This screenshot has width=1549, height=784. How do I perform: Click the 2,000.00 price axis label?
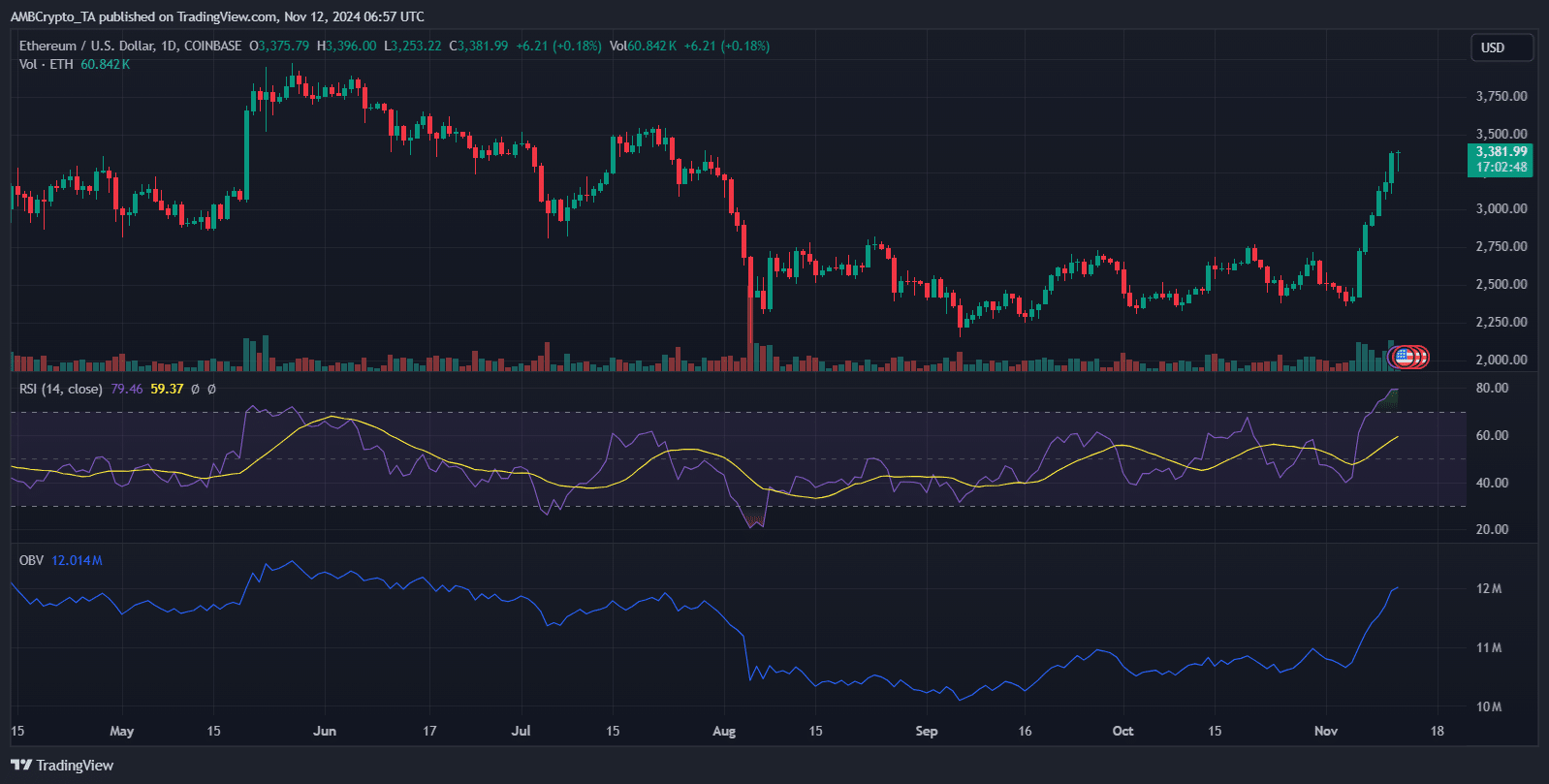tap(1502, 360)
